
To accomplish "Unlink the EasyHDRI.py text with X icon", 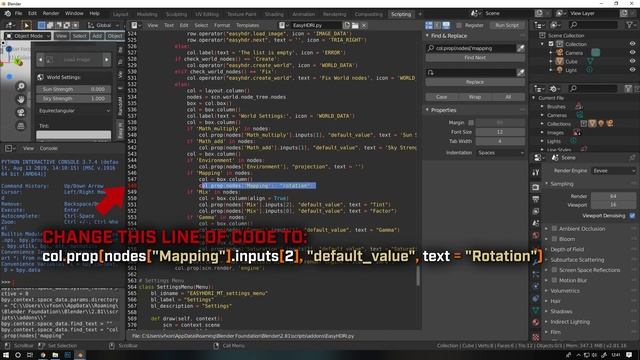I will [x=364, y=25].
